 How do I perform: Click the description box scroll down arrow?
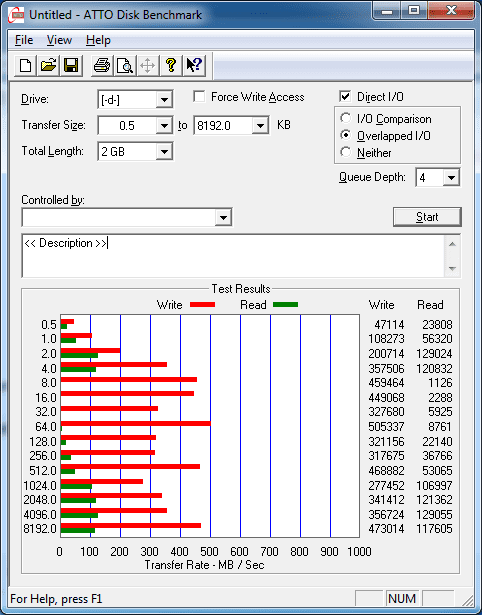[x=452, y=269]
